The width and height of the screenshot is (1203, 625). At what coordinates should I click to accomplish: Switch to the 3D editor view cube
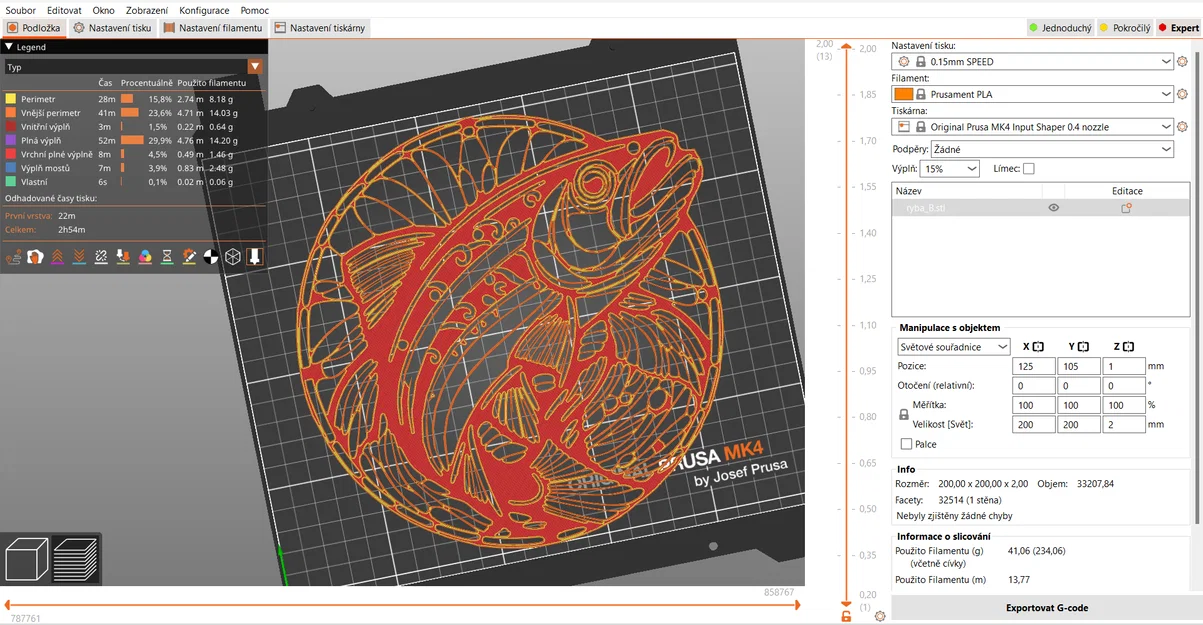coord(27,558)
